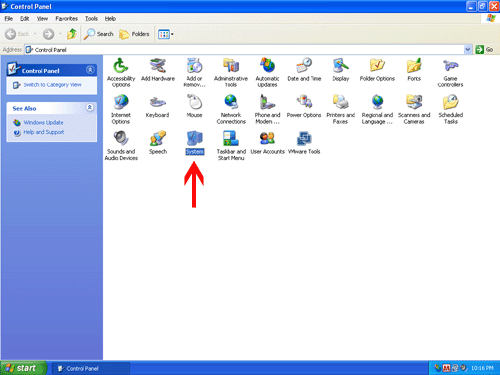
Task: Open the Favorites menu
Action: click(x=66, y=19)
